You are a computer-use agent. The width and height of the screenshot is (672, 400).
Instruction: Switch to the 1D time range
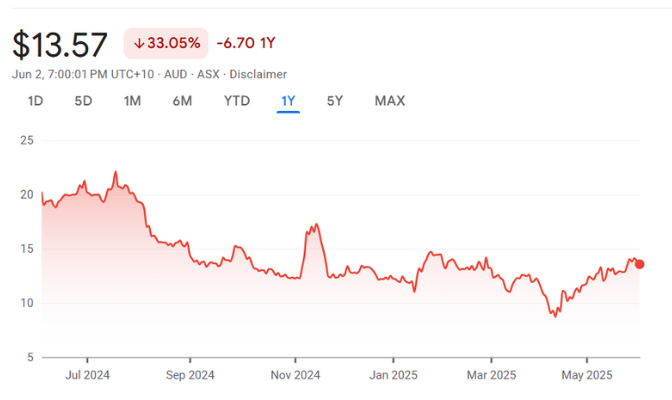click(x=35, y=100)
